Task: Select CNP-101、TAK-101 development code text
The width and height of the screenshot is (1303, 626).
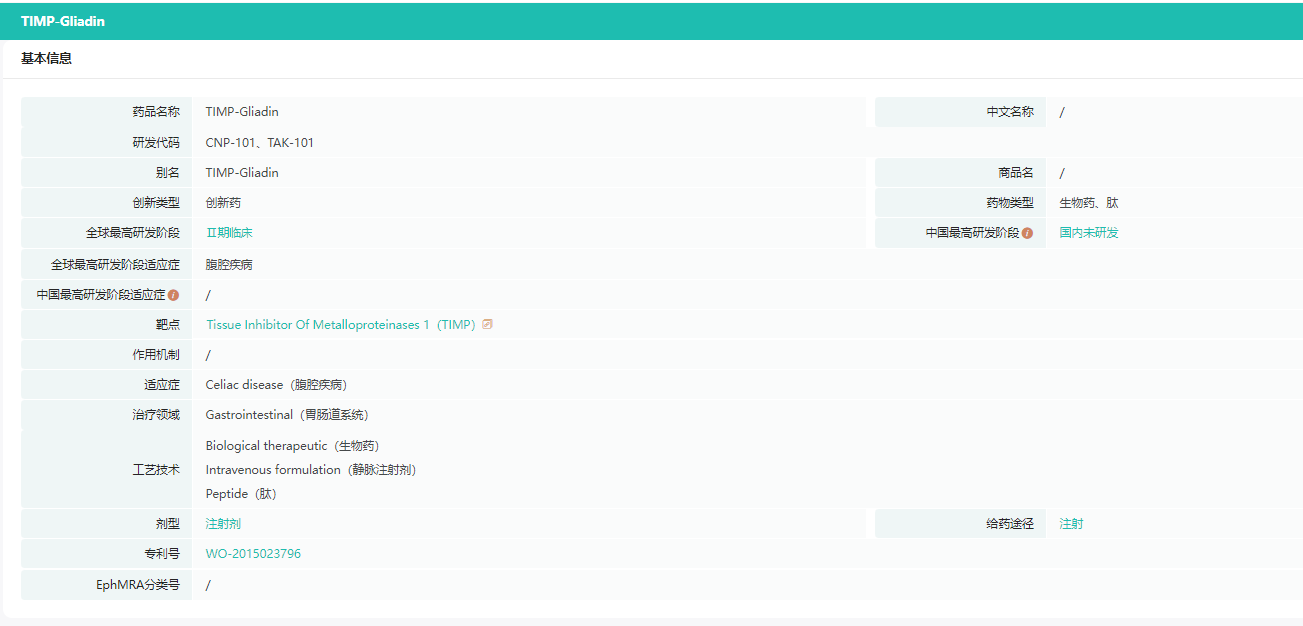Action: tap(260, 143)
